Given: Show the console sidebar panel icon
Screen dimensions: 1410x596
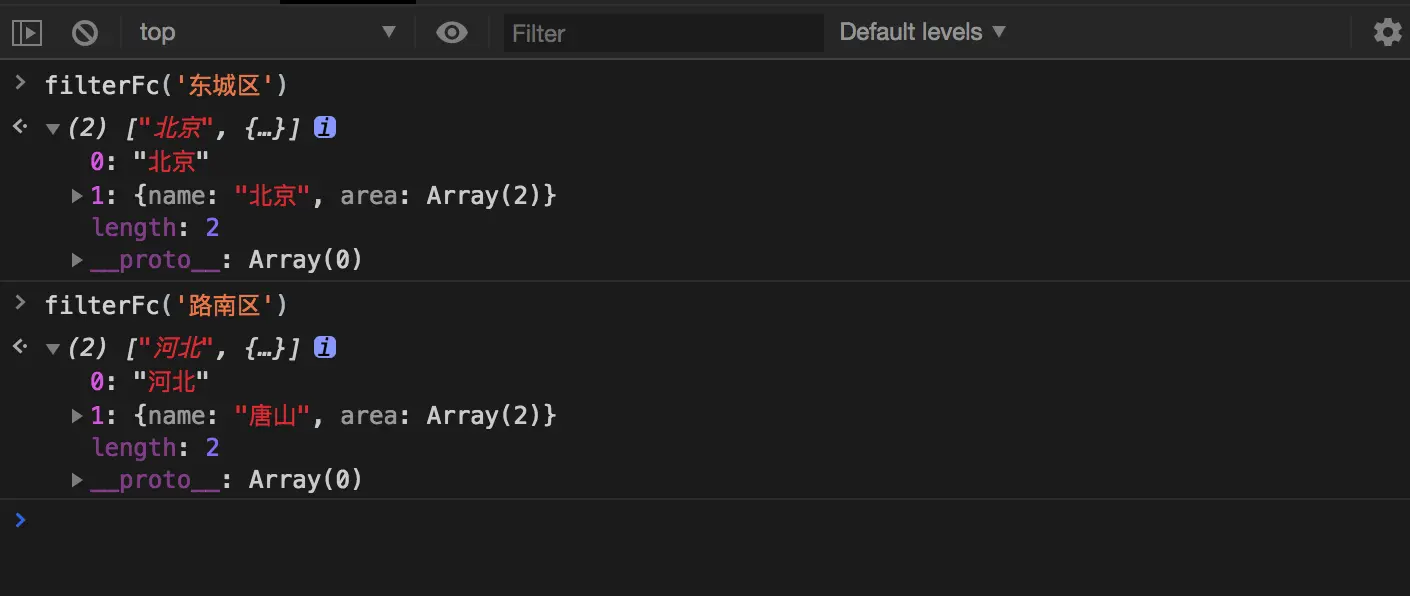Looking at the screenshot, I should point(27,33).
